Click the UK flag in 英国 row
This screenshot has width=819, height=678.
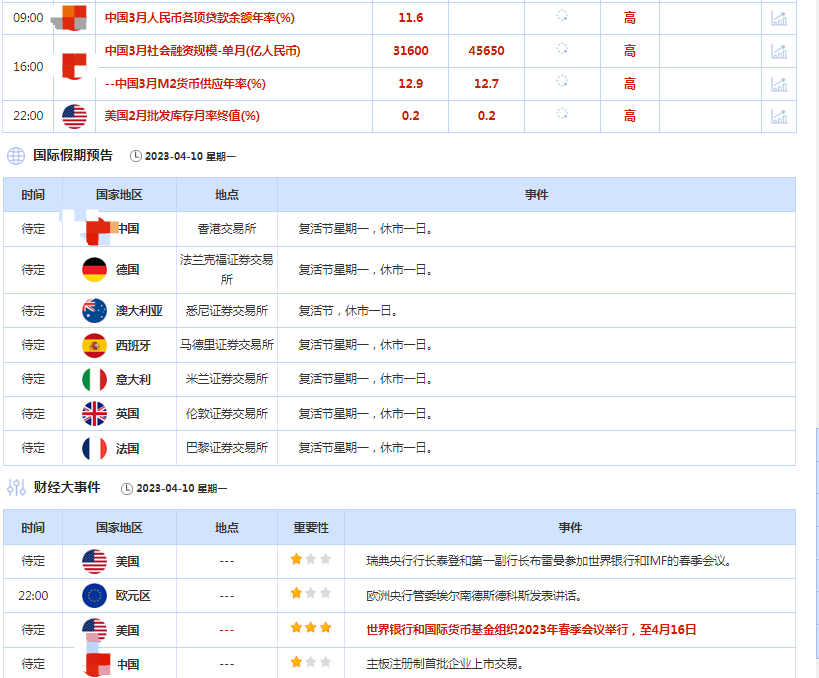pos(94,414)
